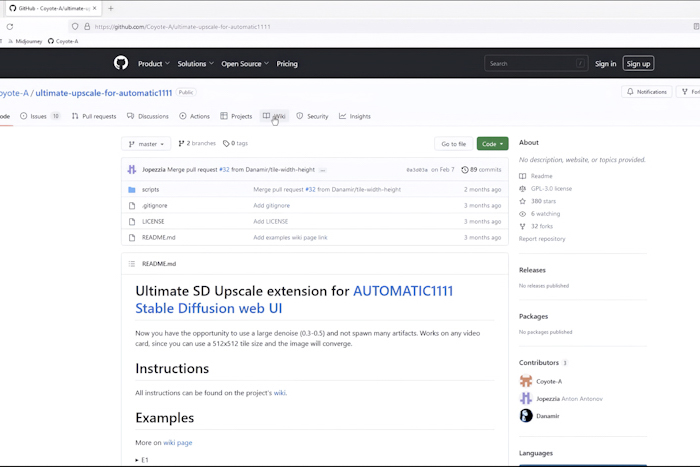The width and height of the screenshot is (700, 467).
Task: Switch to the Projects tab
Action: coord(236,116)
